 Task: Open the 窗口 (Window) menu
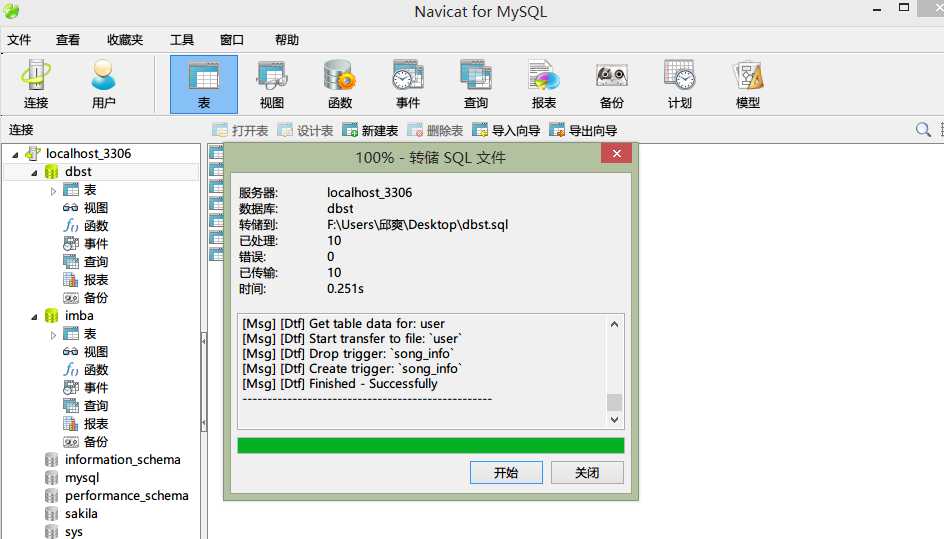232,40
